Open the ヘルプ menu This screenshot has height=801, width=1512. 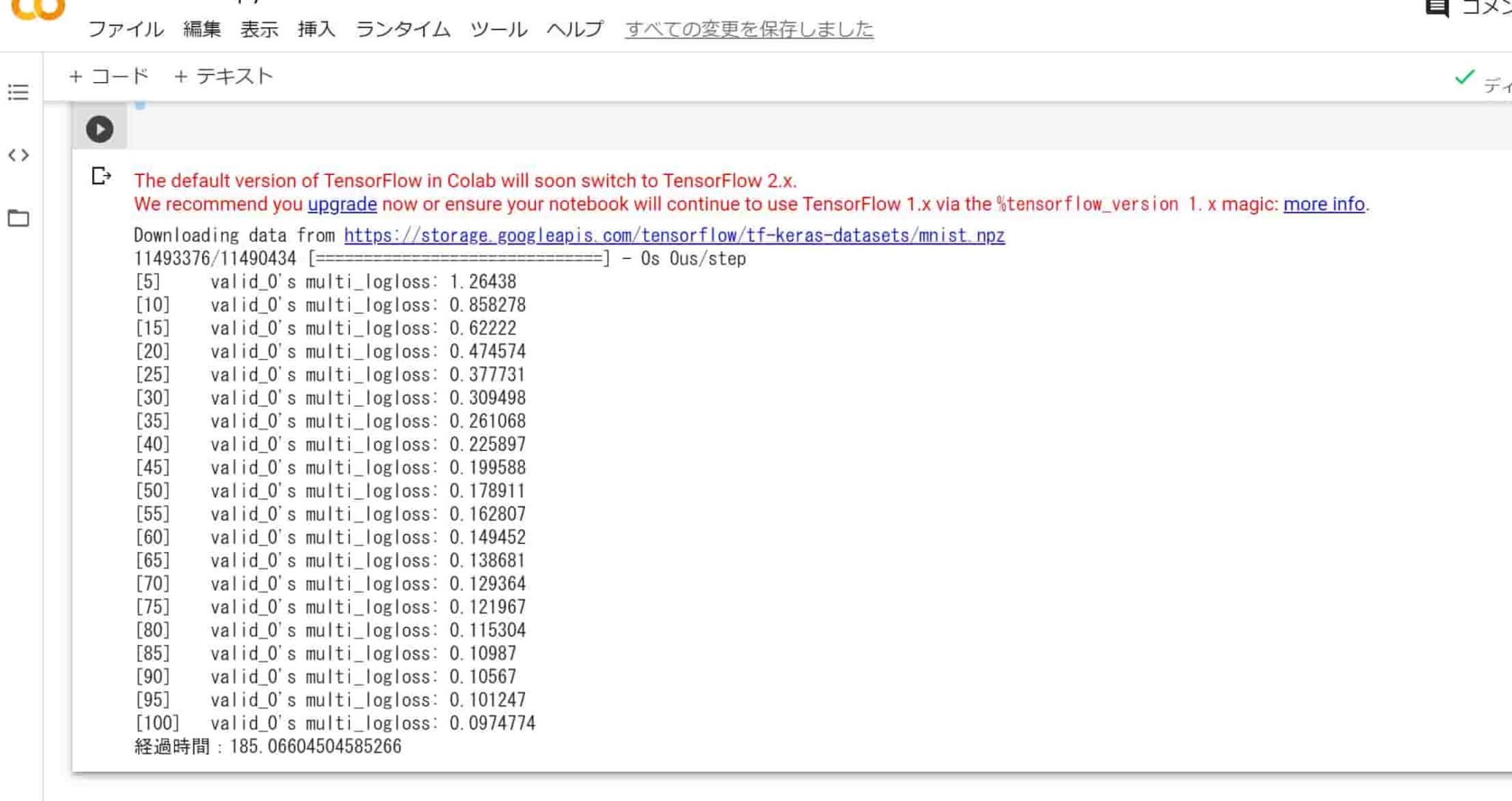click(574, 30)
